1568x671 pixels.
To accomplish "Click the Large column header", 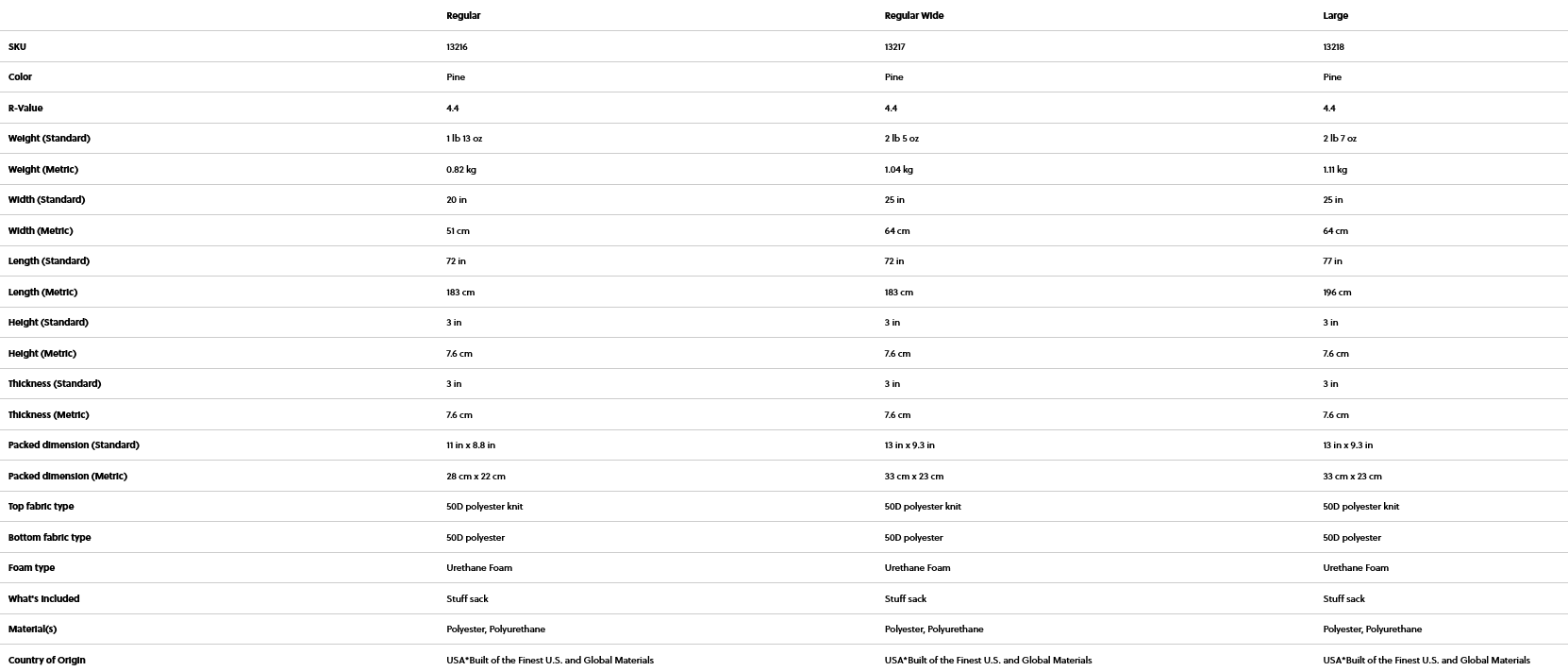I will 1335,16.
